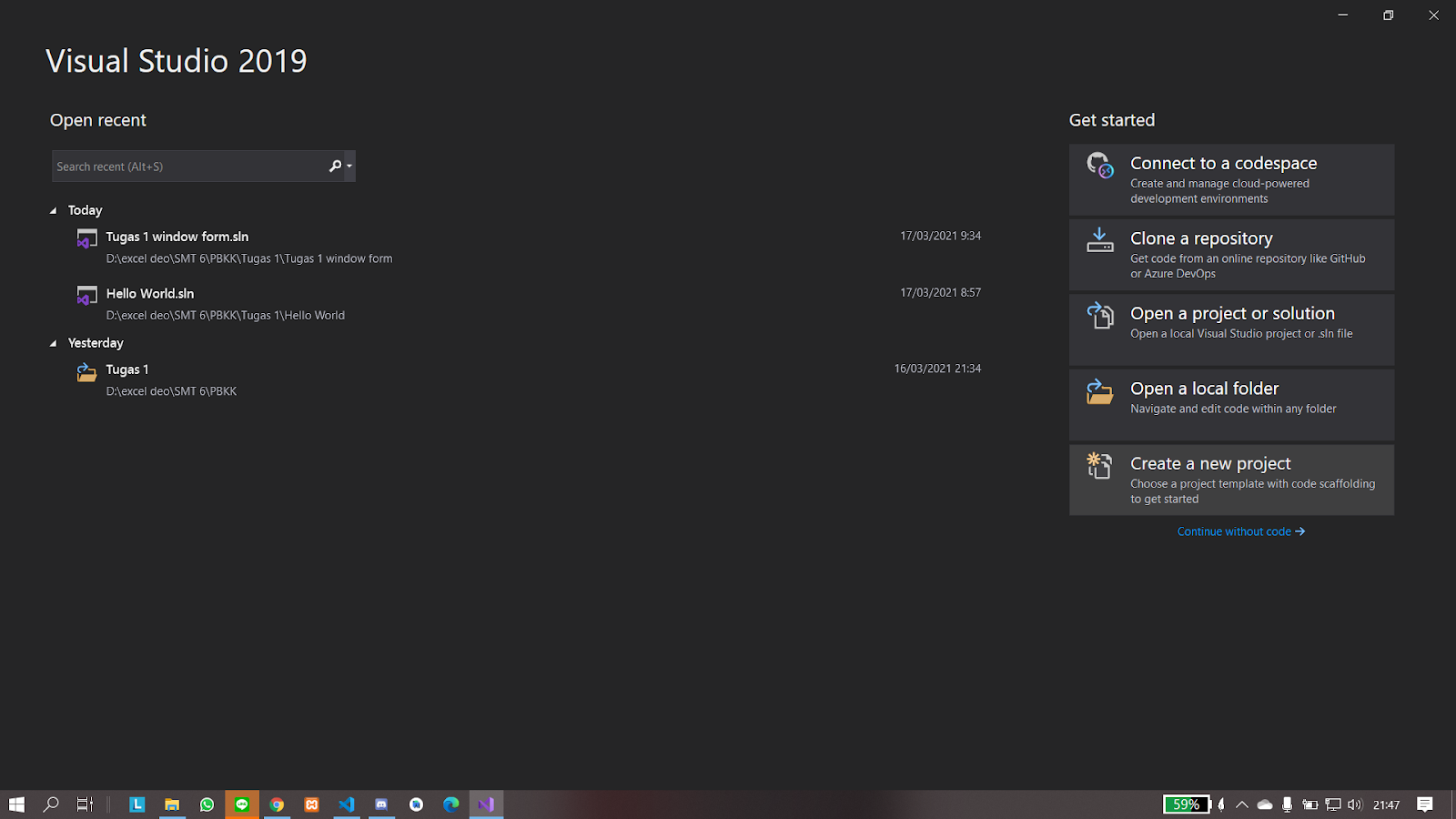Screen dimensions: 1456x819
Task: Click the path D:\excel deo\SMT 6\PBKK\Tugas 1\Hello World
Action: [226, 316]
